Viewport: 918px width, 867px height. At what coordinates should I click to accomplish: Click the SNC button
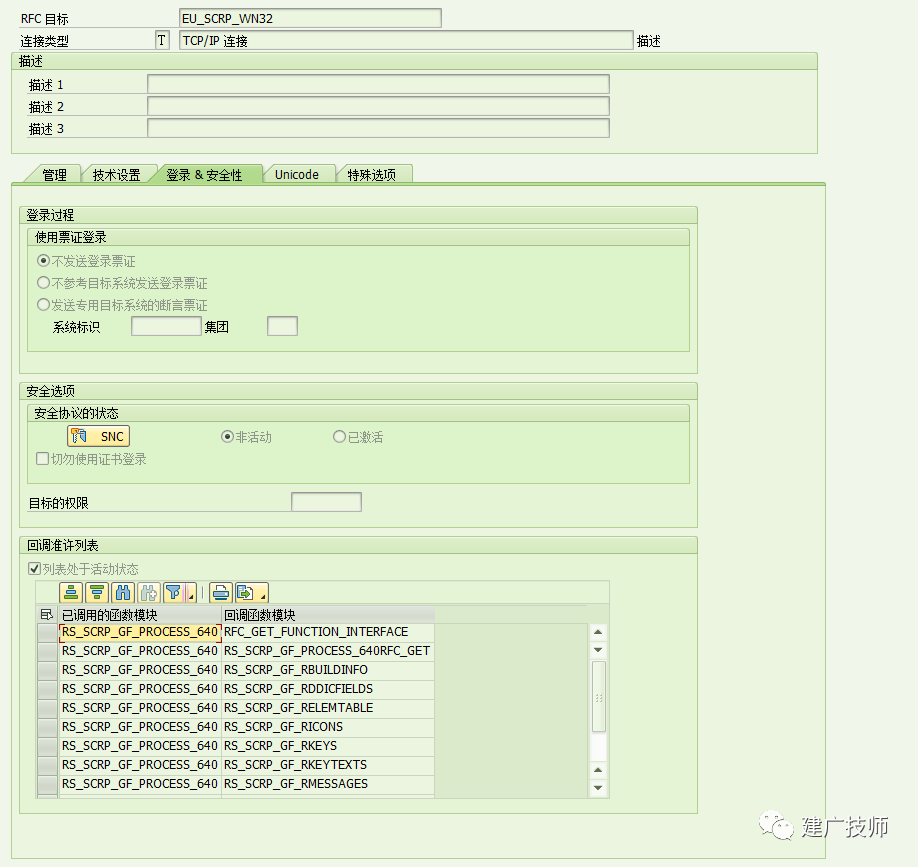(98, 436)
